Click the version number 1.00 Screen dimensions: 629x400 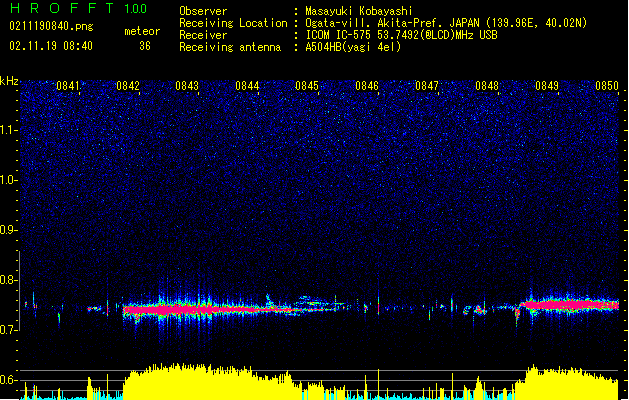(x=136, y=9)
